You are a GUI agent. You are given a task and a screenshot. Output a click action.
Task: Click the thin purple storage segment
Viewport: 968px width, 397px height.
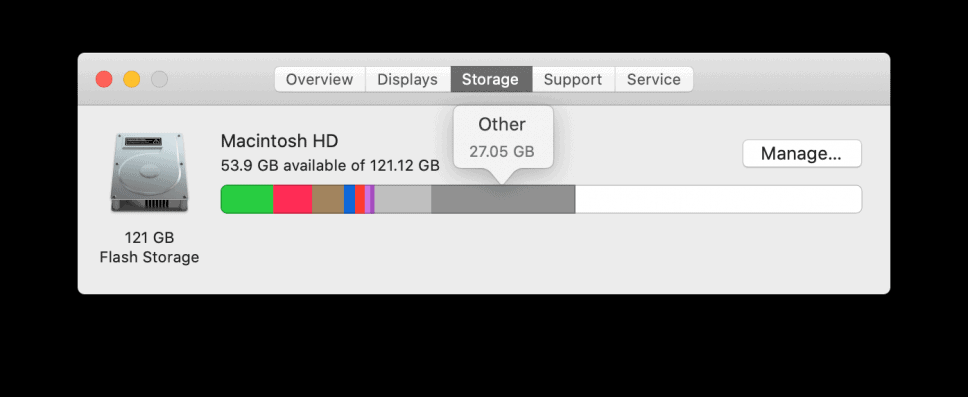click(x=372, y=199)
